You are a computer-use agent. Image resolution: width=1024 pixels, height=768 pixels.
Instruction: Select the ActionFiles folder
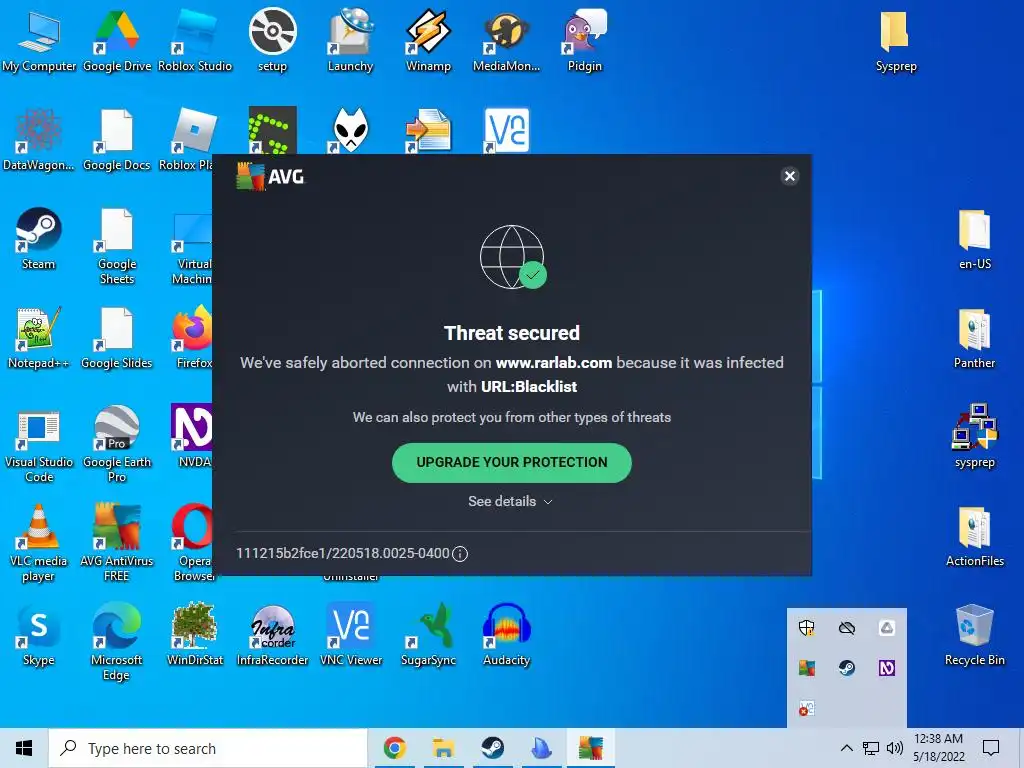pos(974,537)
